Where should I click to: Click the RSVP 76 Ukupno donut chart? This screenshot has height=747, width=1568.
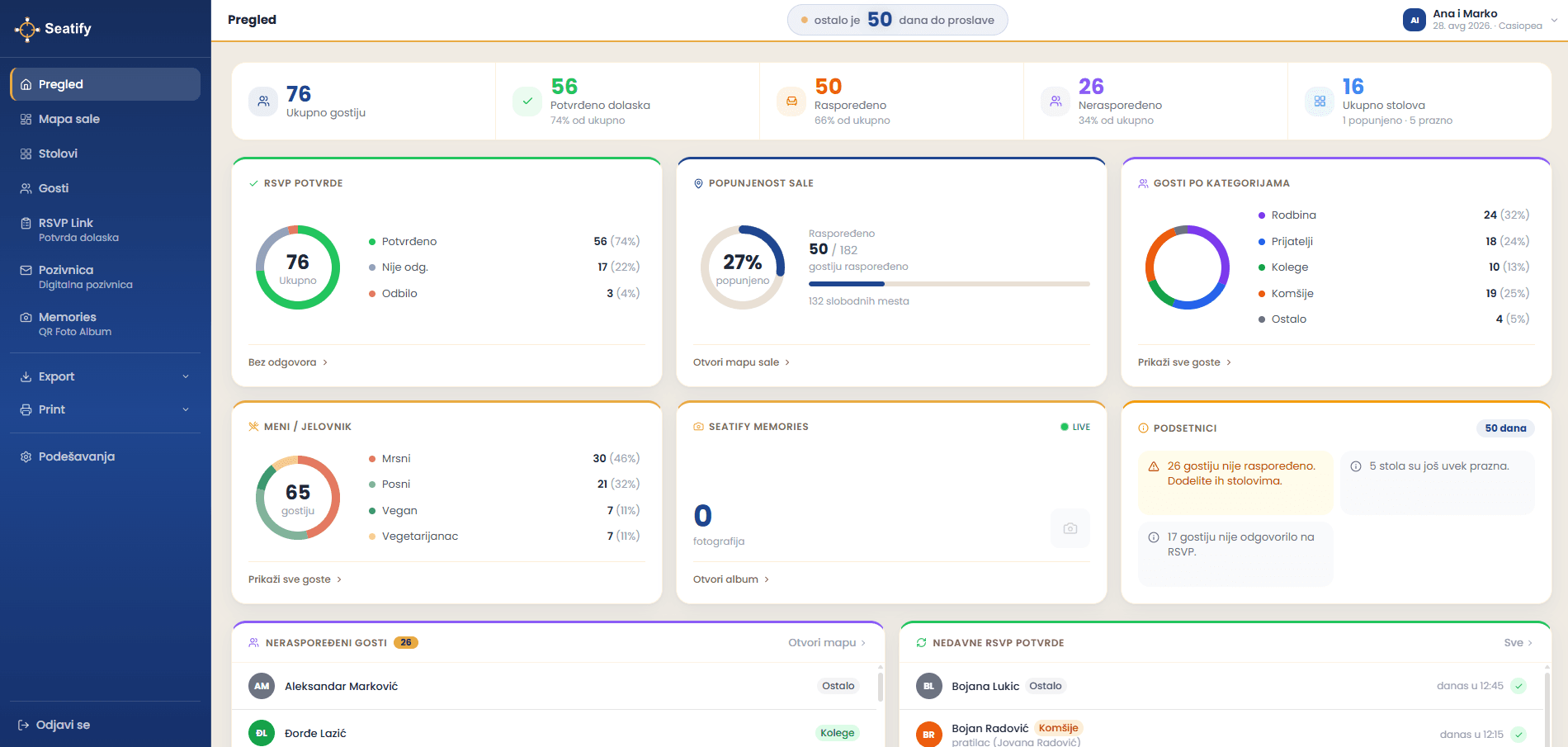(298, 267)
